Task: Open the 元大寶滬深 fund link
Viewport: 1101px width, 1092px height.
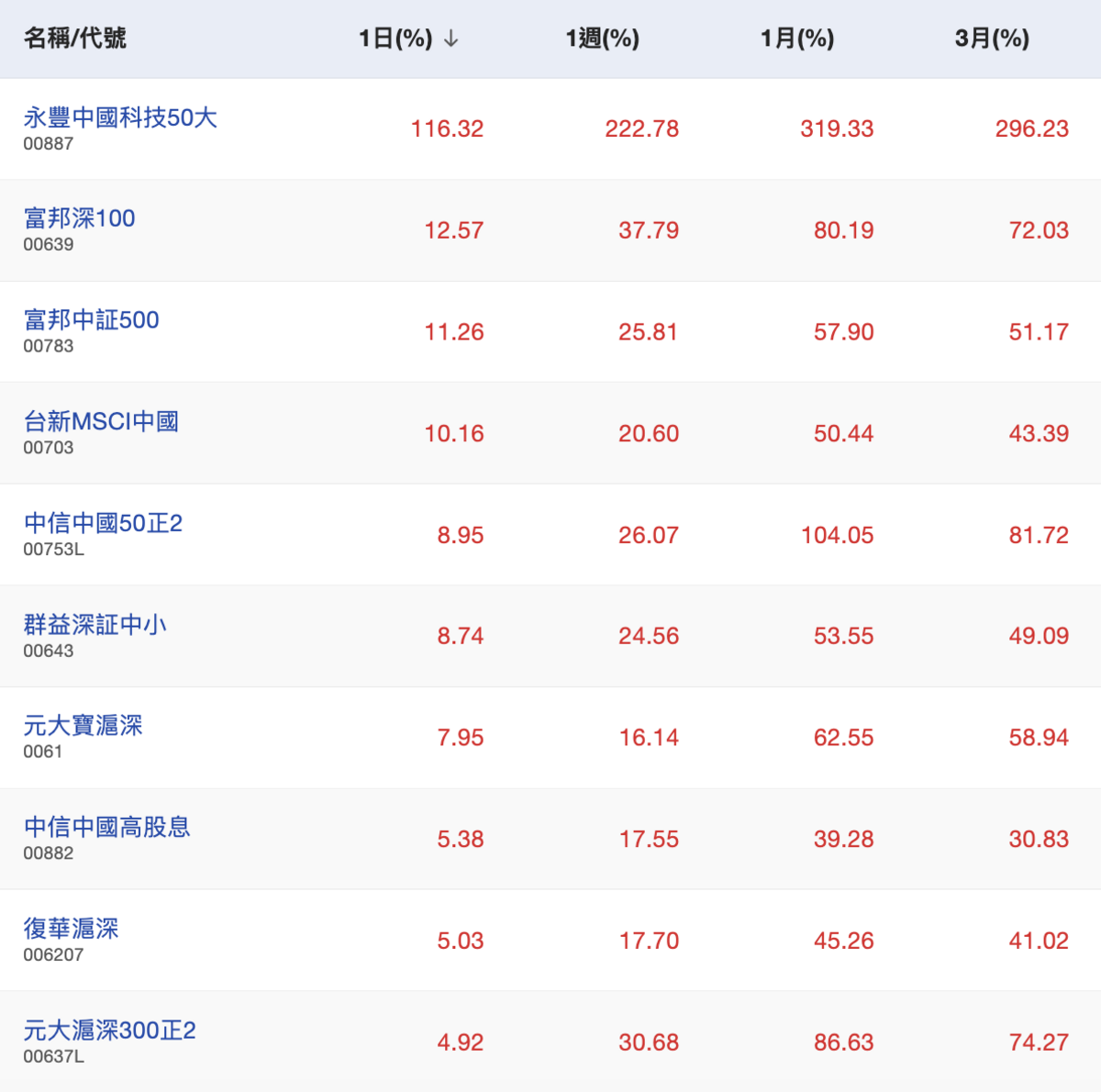Action: pyautogui.click(x=83, y=726)
